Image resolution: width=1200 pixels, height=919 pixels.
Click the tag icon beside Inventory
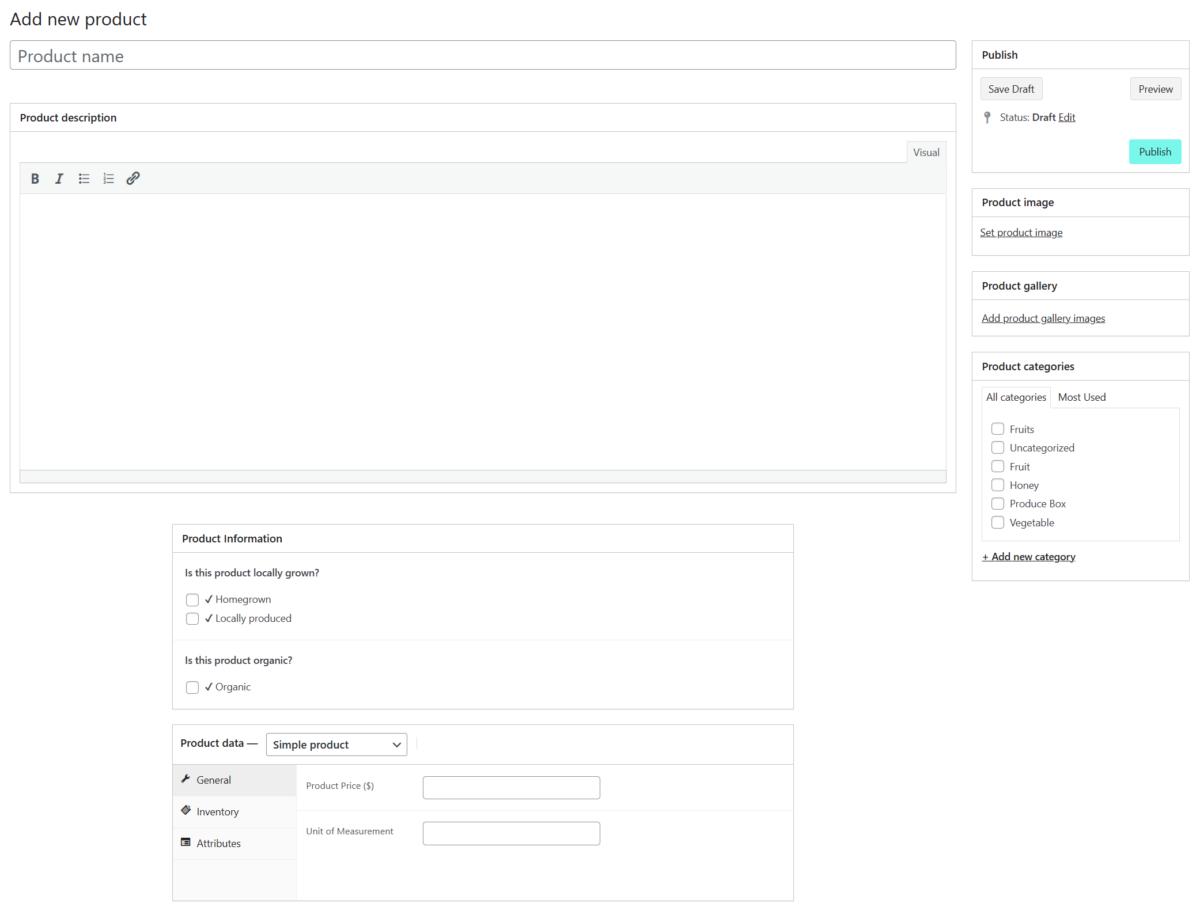tap(187, 811)
